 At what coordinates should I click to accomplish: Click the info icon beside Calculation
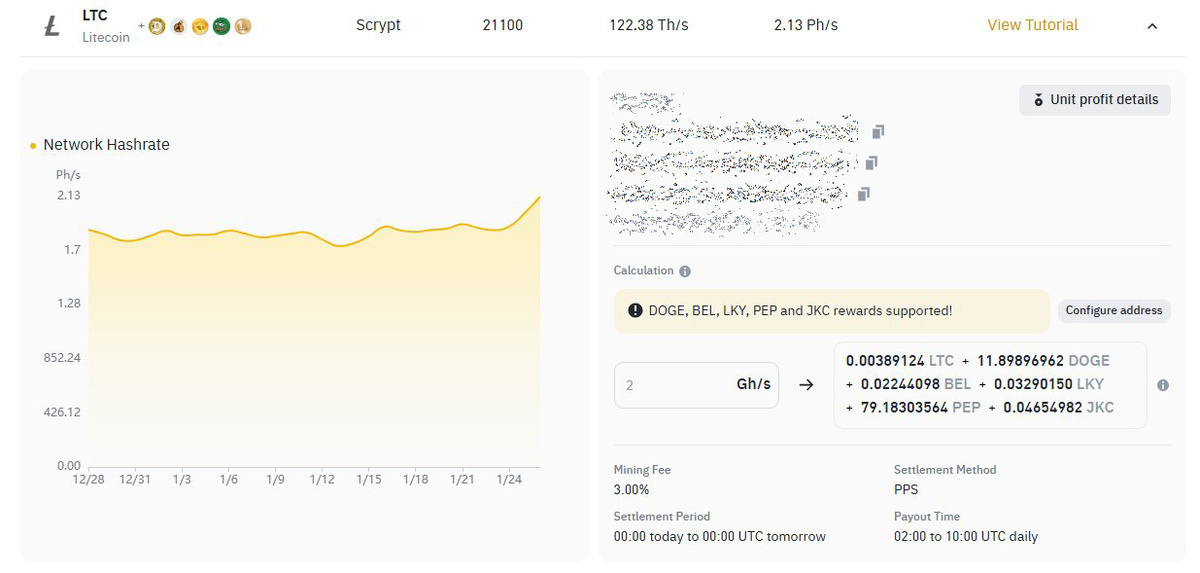685,271
